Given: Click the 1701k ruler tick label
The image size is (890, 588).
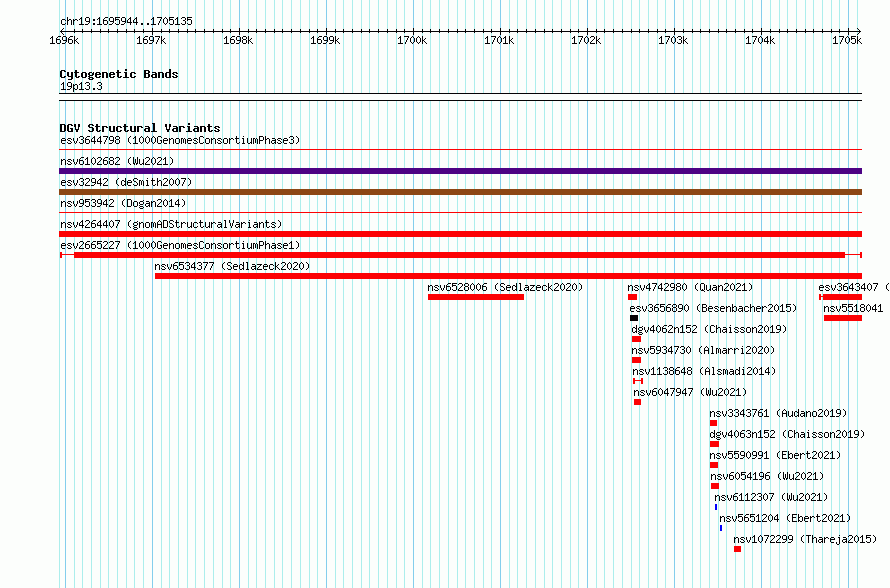Looking at the screenshot, I should coord(499,40).
